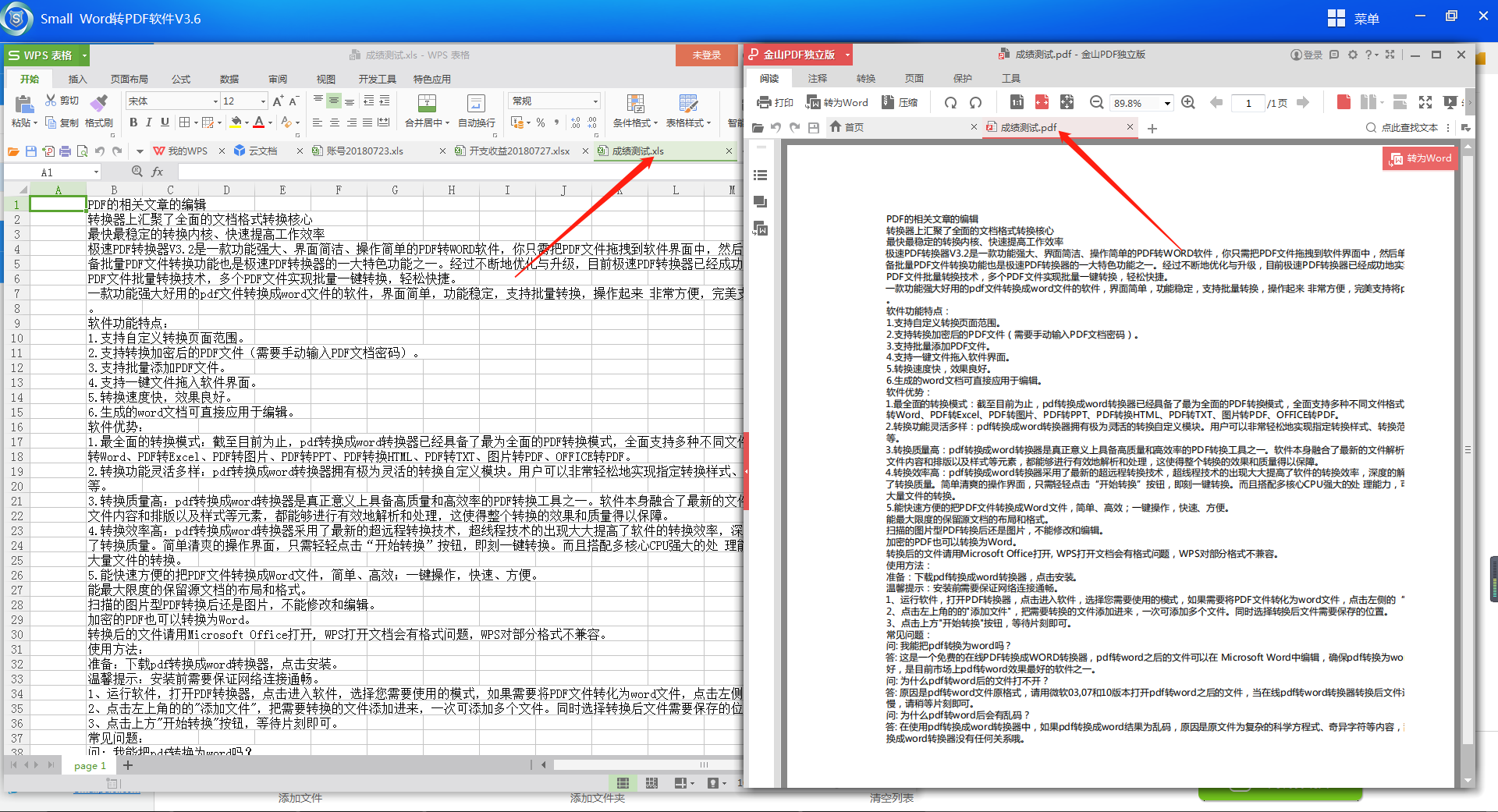Zoom in the PDF with plus magnifier
This screenshot has height=812, width=1498.
[1188, 102]
